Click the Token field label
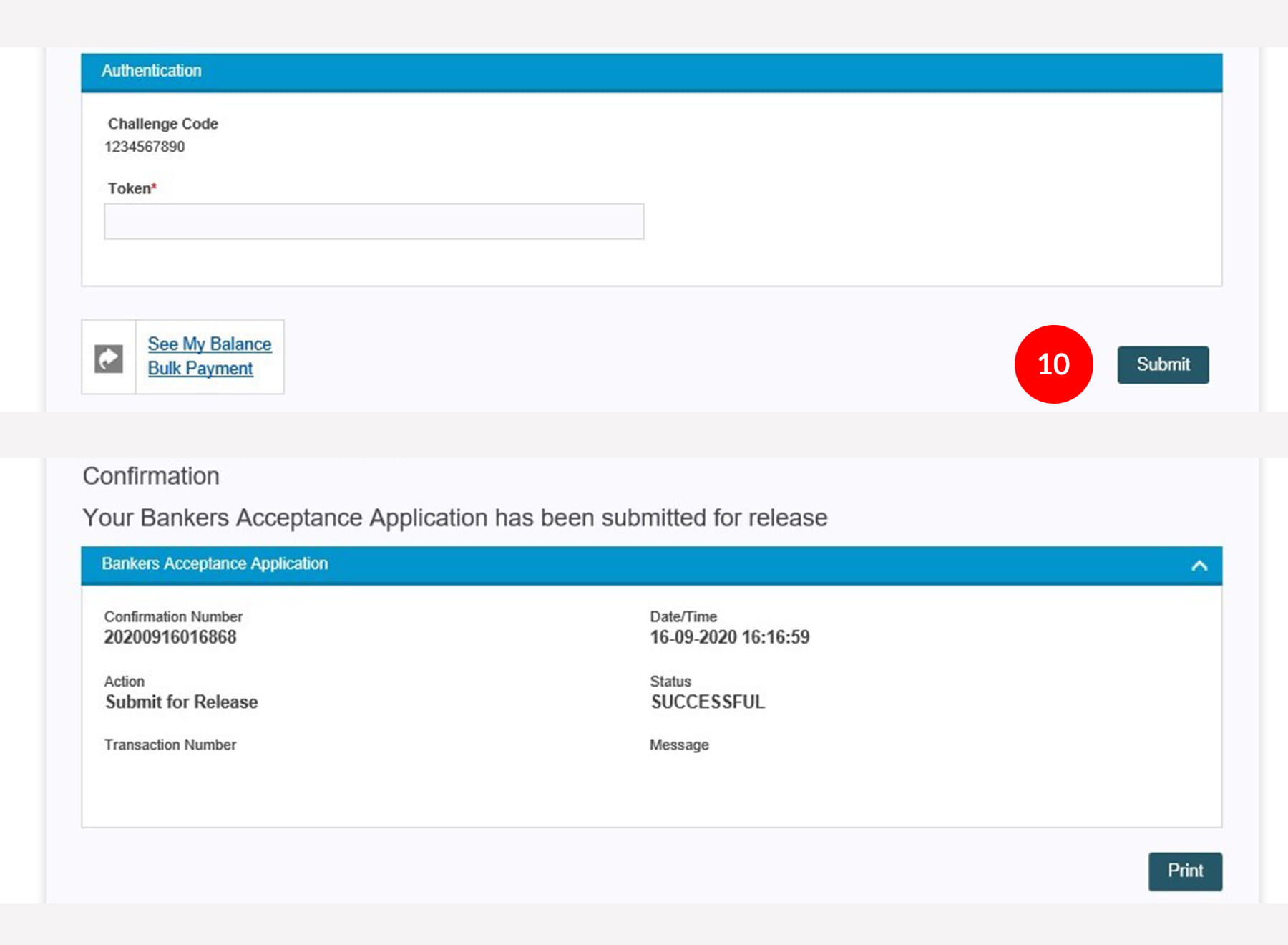Screen dimensions: 1288x945 point(131,188)
